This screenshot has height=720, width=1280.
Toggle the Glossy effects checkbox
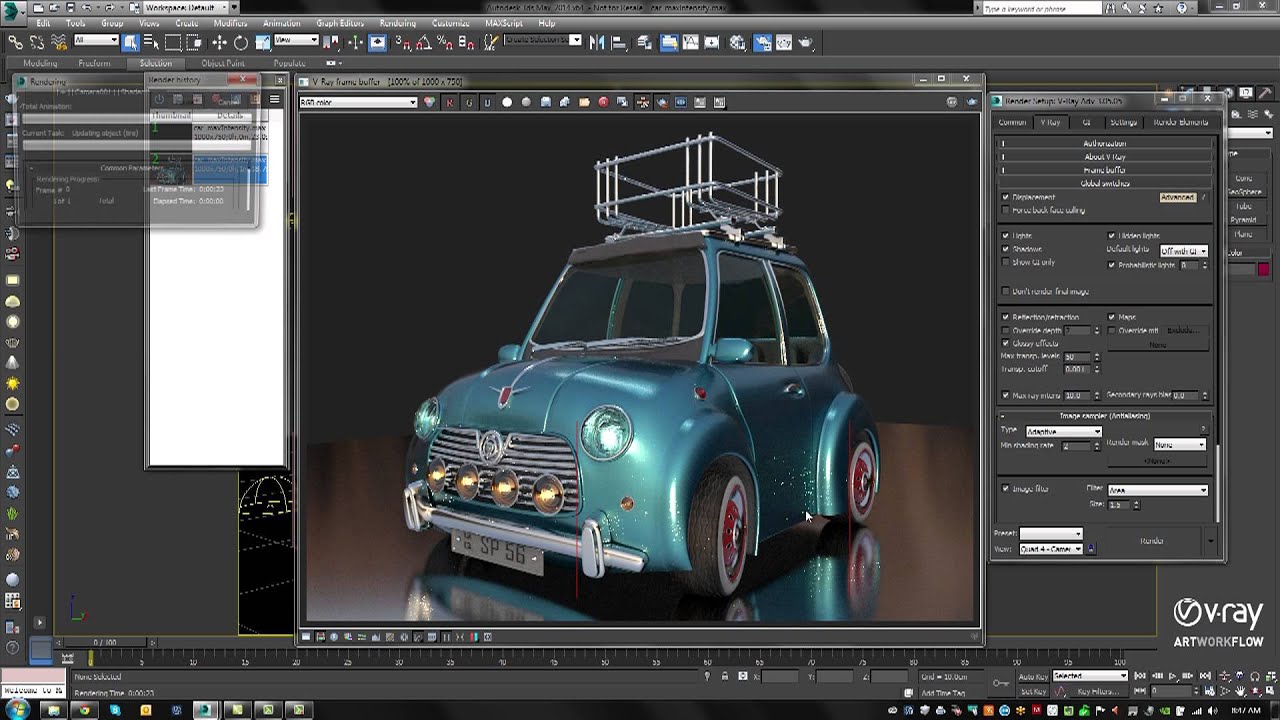click(x=1006, y=343)
